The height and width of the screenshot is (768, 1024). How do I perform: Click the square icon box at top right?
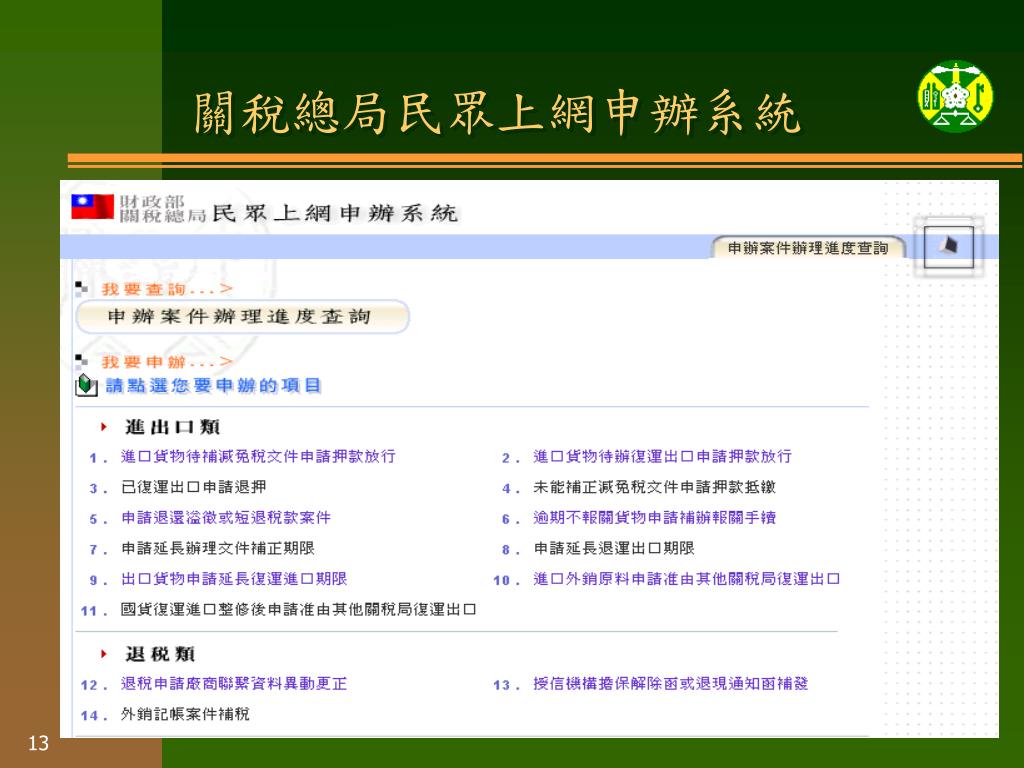click(x=948, y=247)
